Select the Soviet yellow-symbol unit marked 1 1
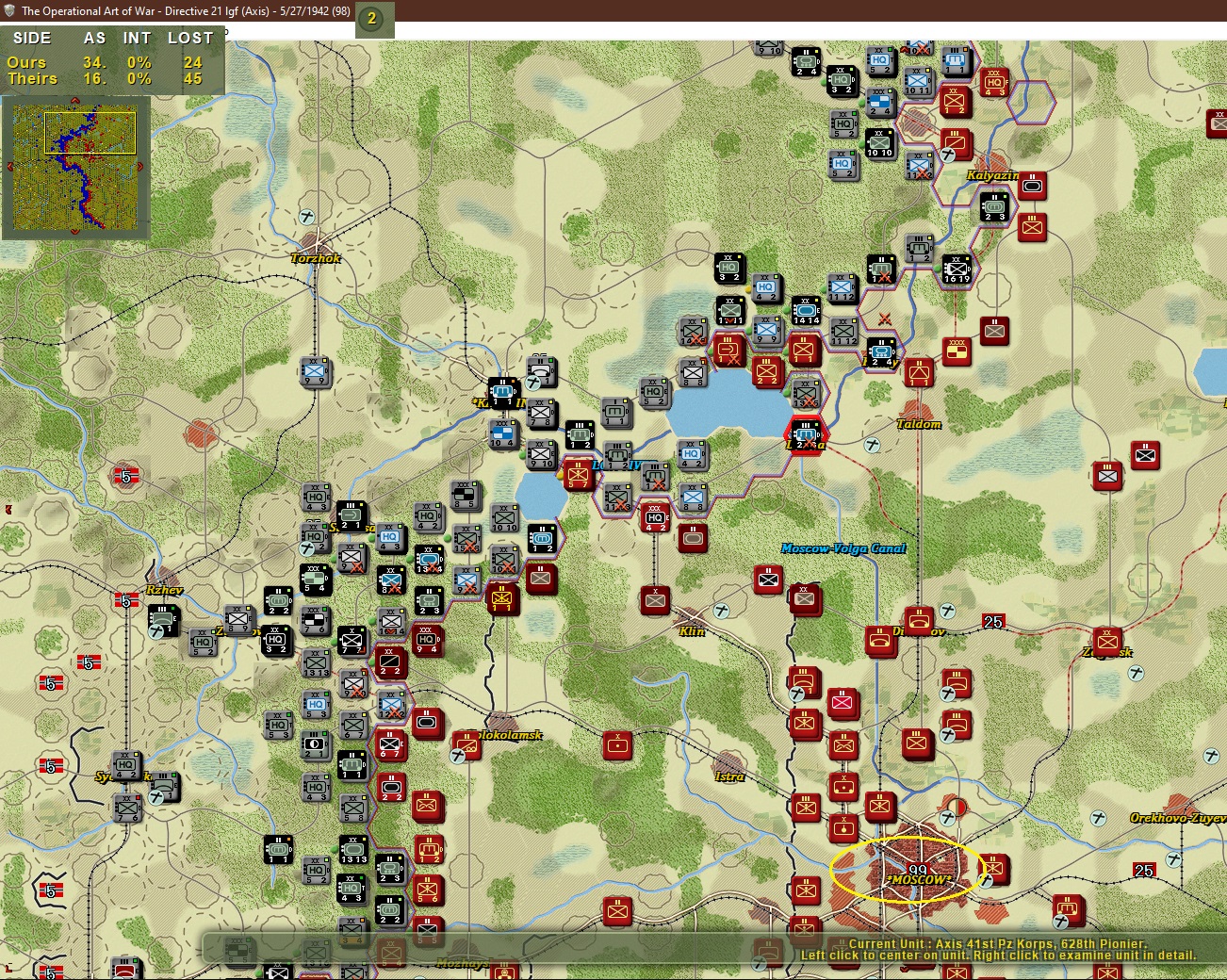This screenshot has height=980, width=1227. [503, 598]
